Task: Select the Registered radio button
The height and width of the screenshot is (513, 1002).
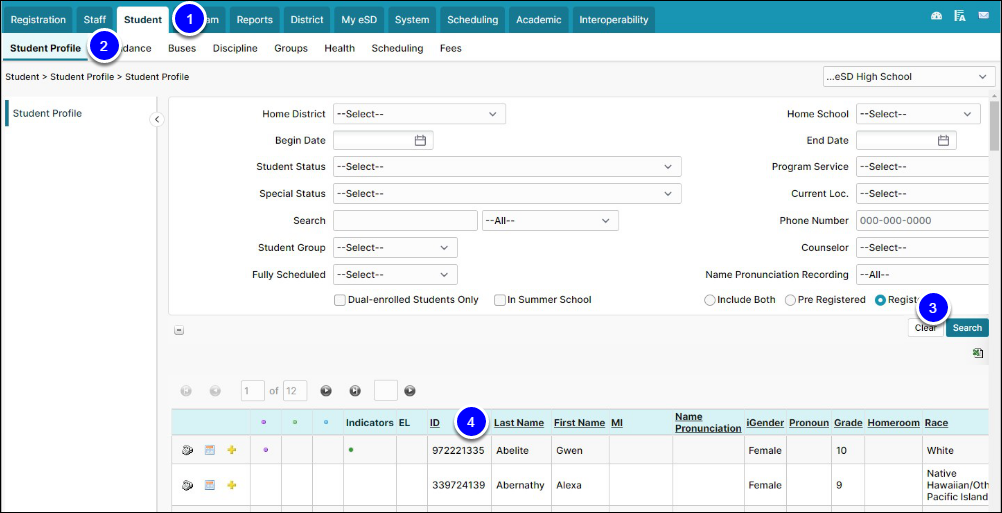Action: 880,300
